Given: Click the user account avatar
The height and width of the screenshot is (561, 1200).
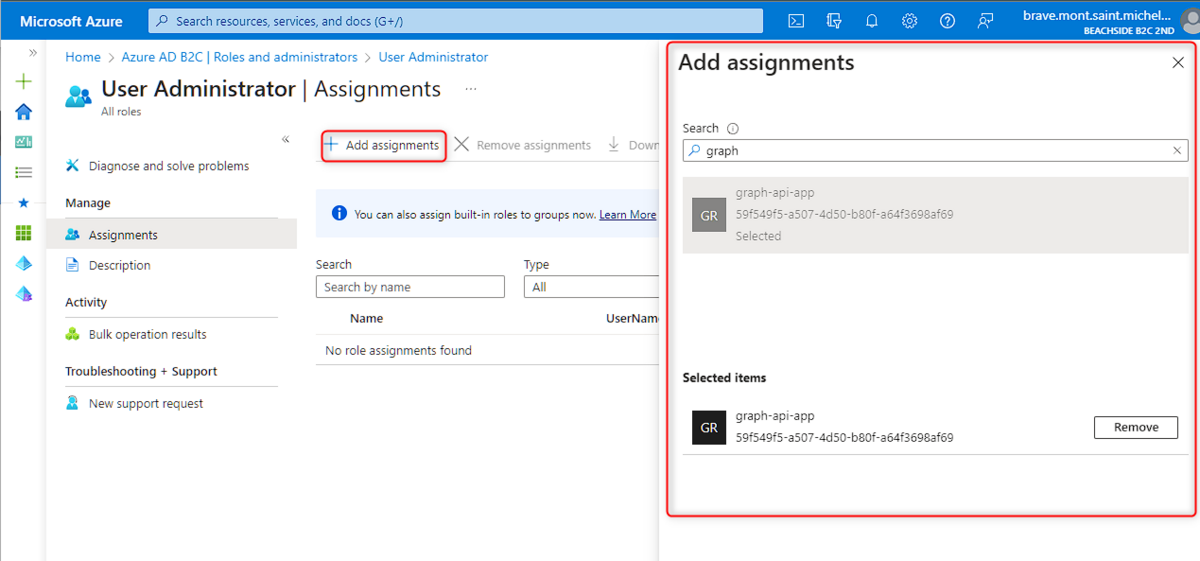Looking at the screenshot, I should (1190, 21).
